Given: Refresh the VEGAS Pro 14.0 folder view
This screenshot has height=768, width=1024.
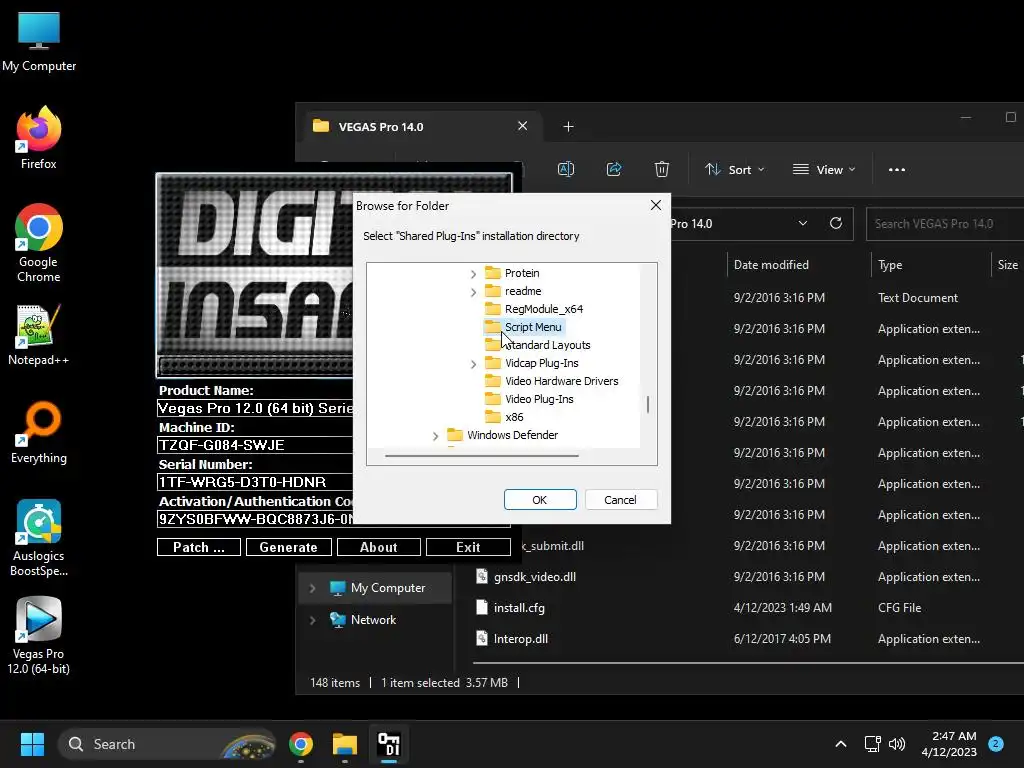Looking at the screenshot, I should [x=835, y=223].
